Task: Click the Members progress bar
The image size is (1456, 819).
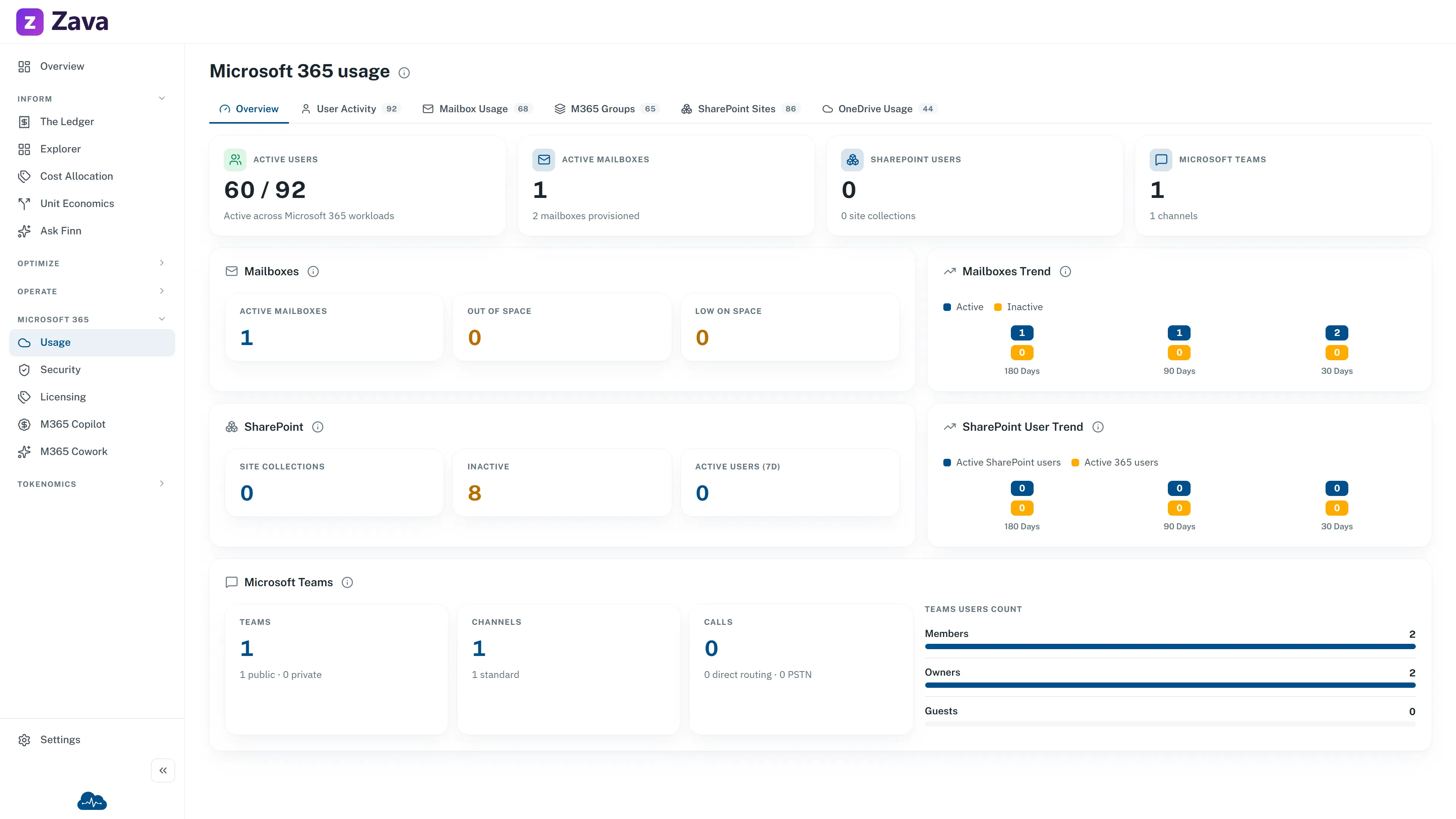Action: (1170, 646)
